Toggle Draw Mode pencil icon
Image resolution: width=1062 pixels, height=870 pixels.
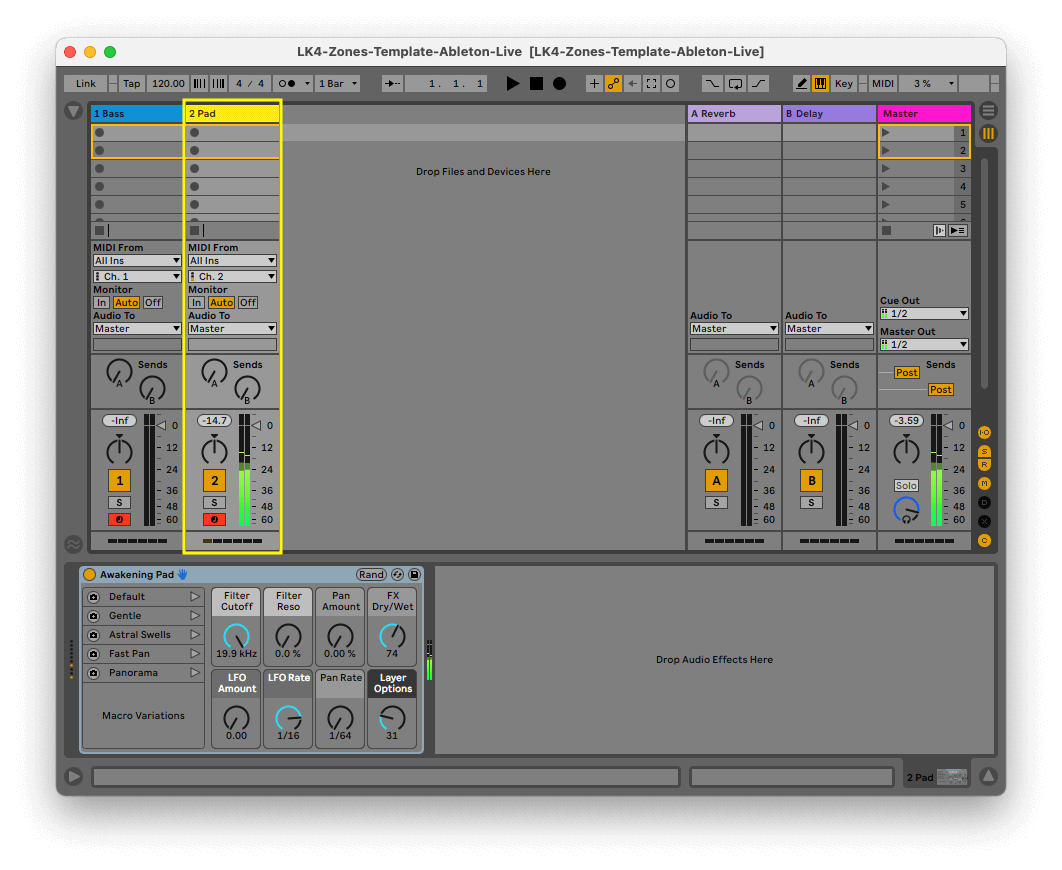click(801, 83)
